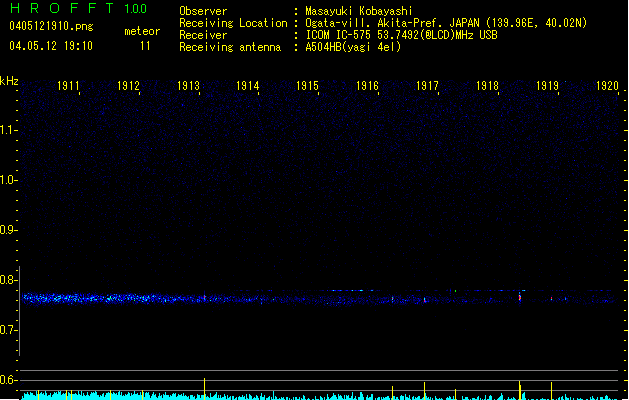Click the tall yellow spike near 1913
629x400 pixels.
click(205, 388)
